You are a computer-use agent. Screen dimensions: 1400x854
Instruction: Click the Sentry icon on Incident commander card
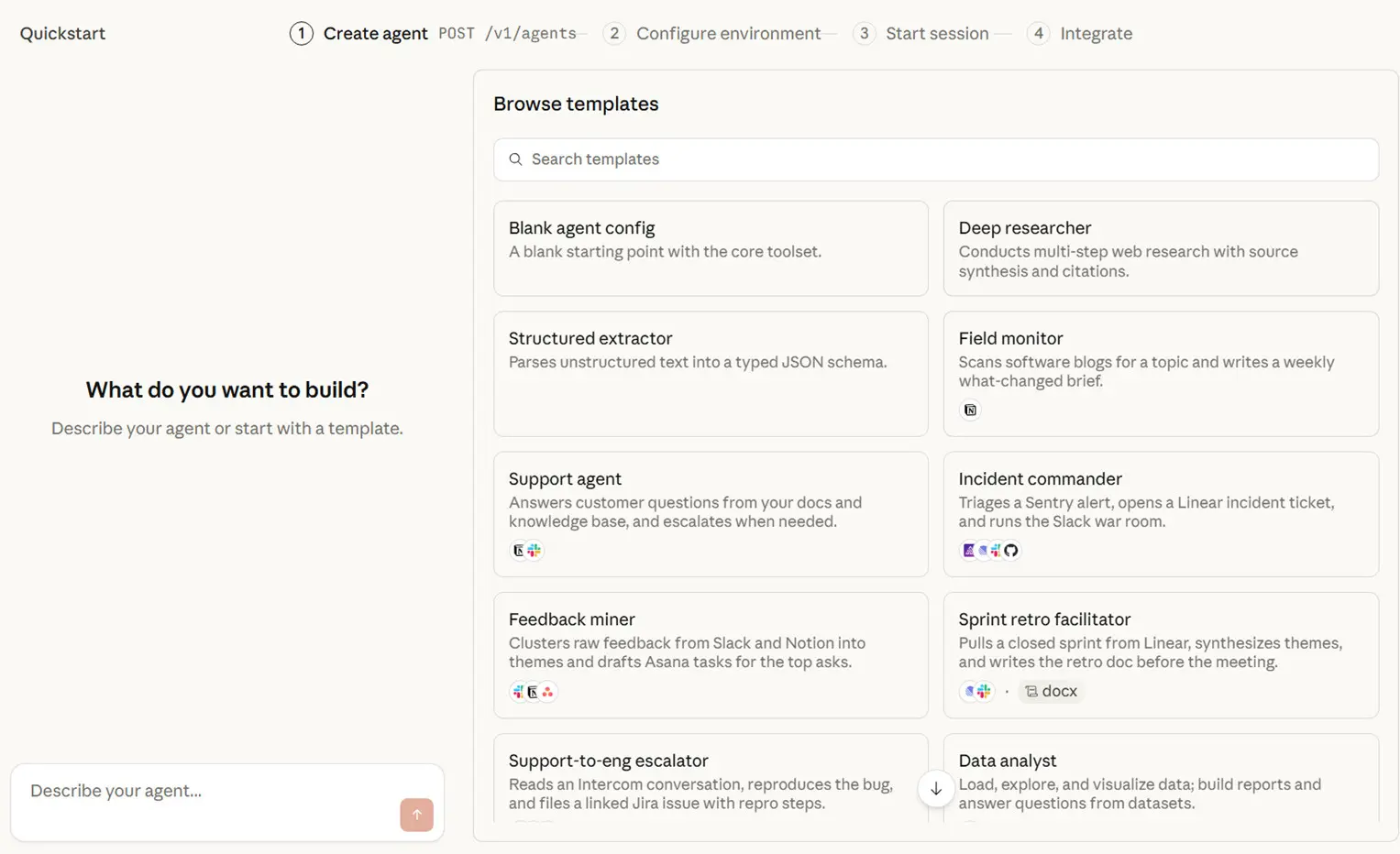tap(968, 551)
